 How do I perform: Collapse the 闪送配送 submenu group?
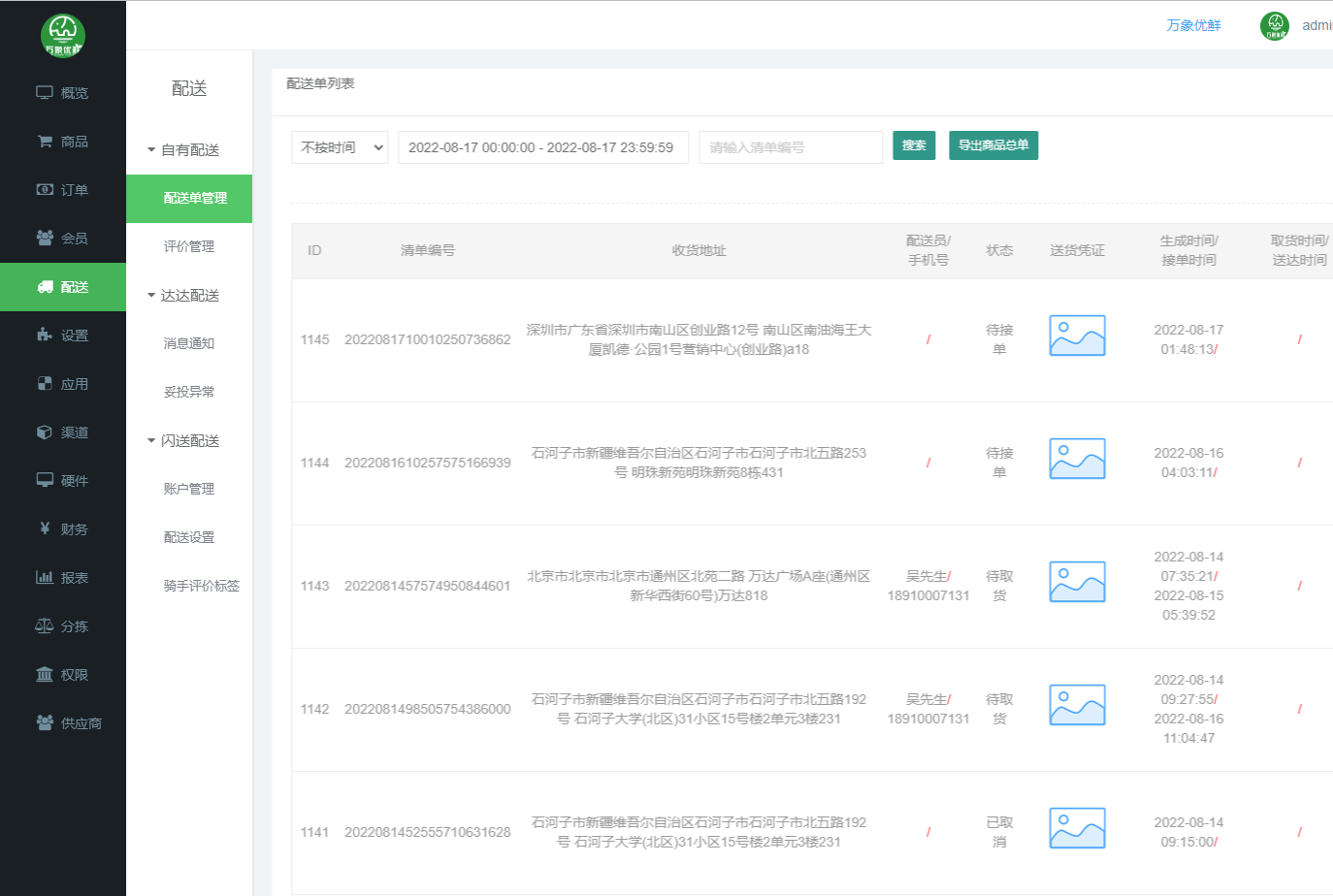point(183,441)
